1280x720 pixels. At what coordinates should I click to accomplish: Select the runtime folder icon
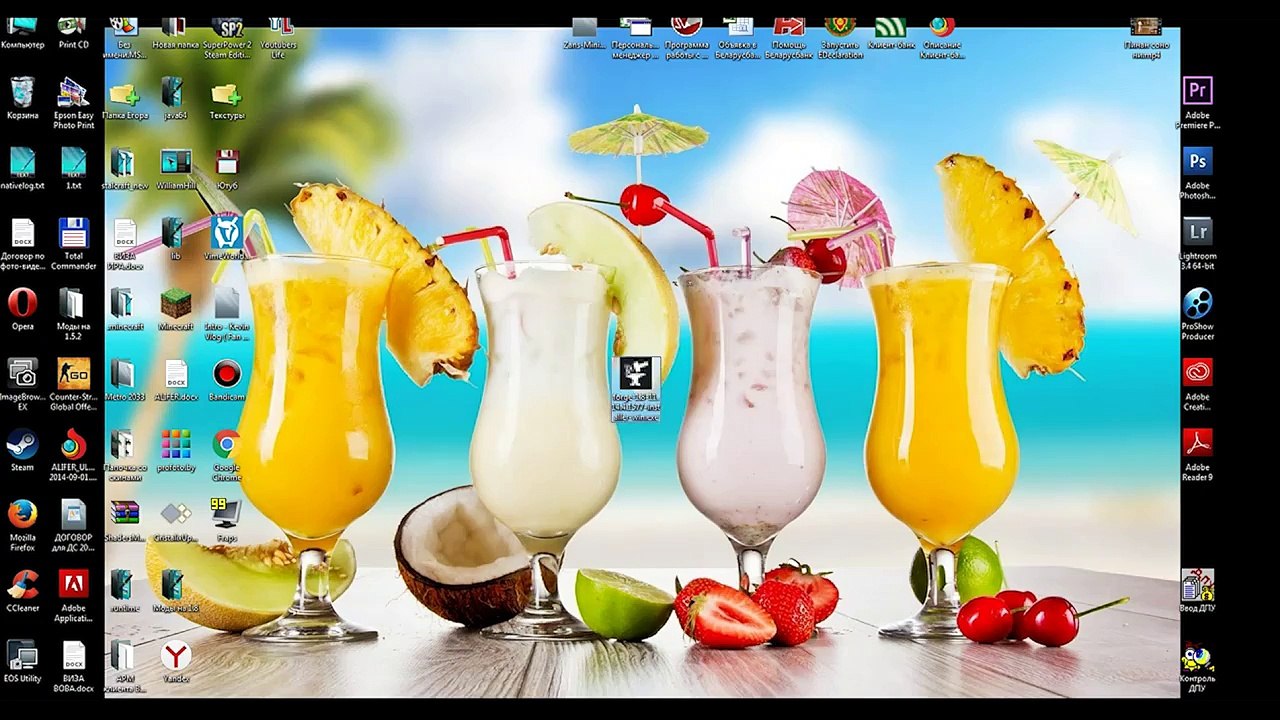(124, 591)
